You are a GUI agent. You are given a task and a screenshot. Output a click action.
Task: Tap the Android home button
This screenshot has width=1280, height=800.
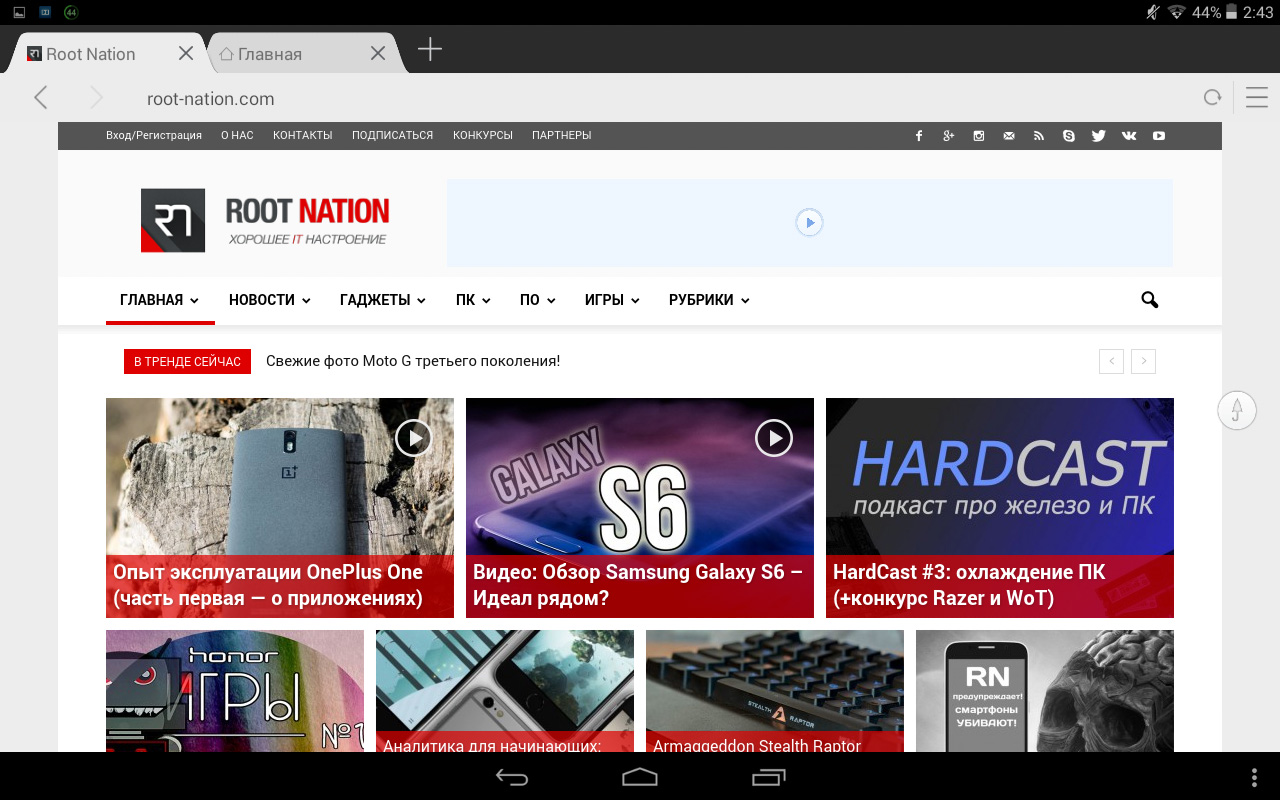coord(640,777)
